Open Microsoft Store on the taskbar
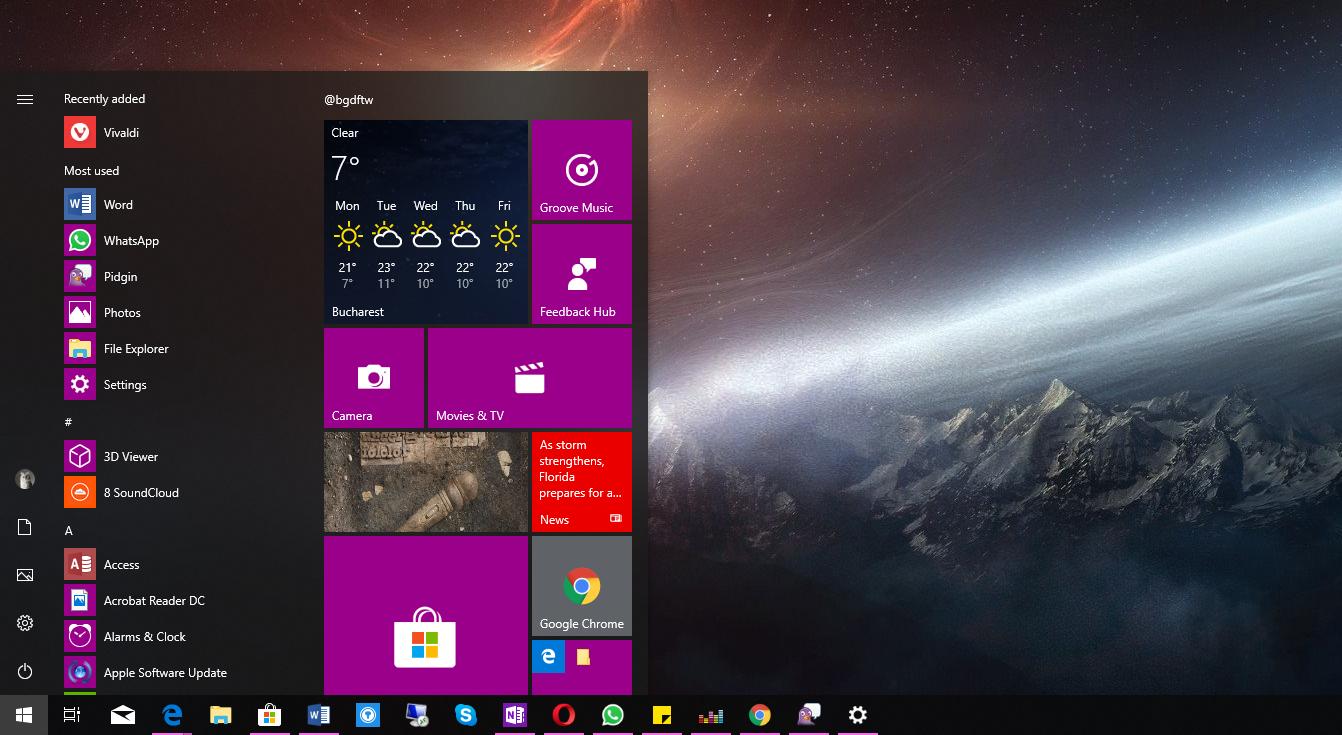The height and width of the screenshot is (735, 1342). (270, 715)
